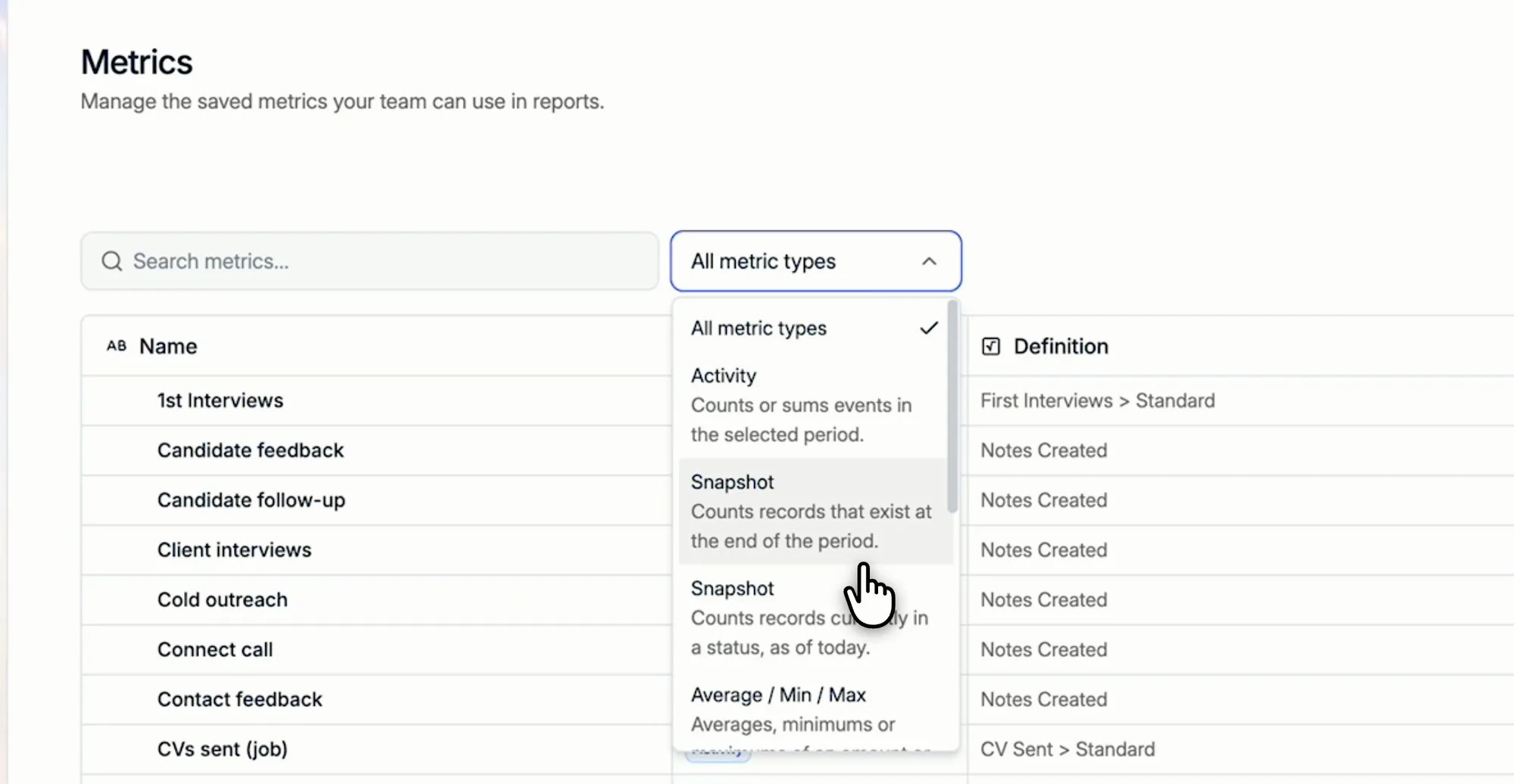Image resolution: width=1514 pixels, height=784 pixels.
Task: Open the "Connect call" metric
Action: click(215, 650)
